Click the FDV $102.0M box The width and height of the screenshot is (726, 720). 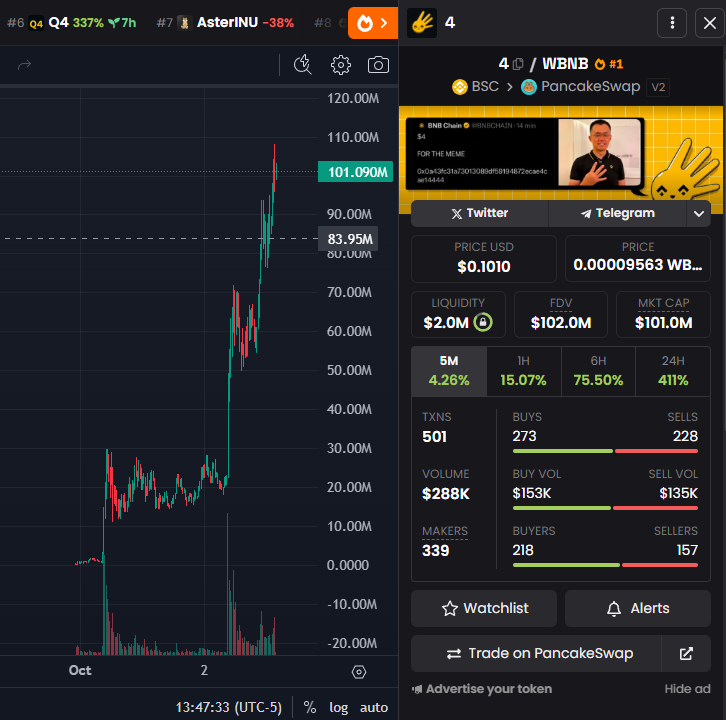click(x=561, y=314)
